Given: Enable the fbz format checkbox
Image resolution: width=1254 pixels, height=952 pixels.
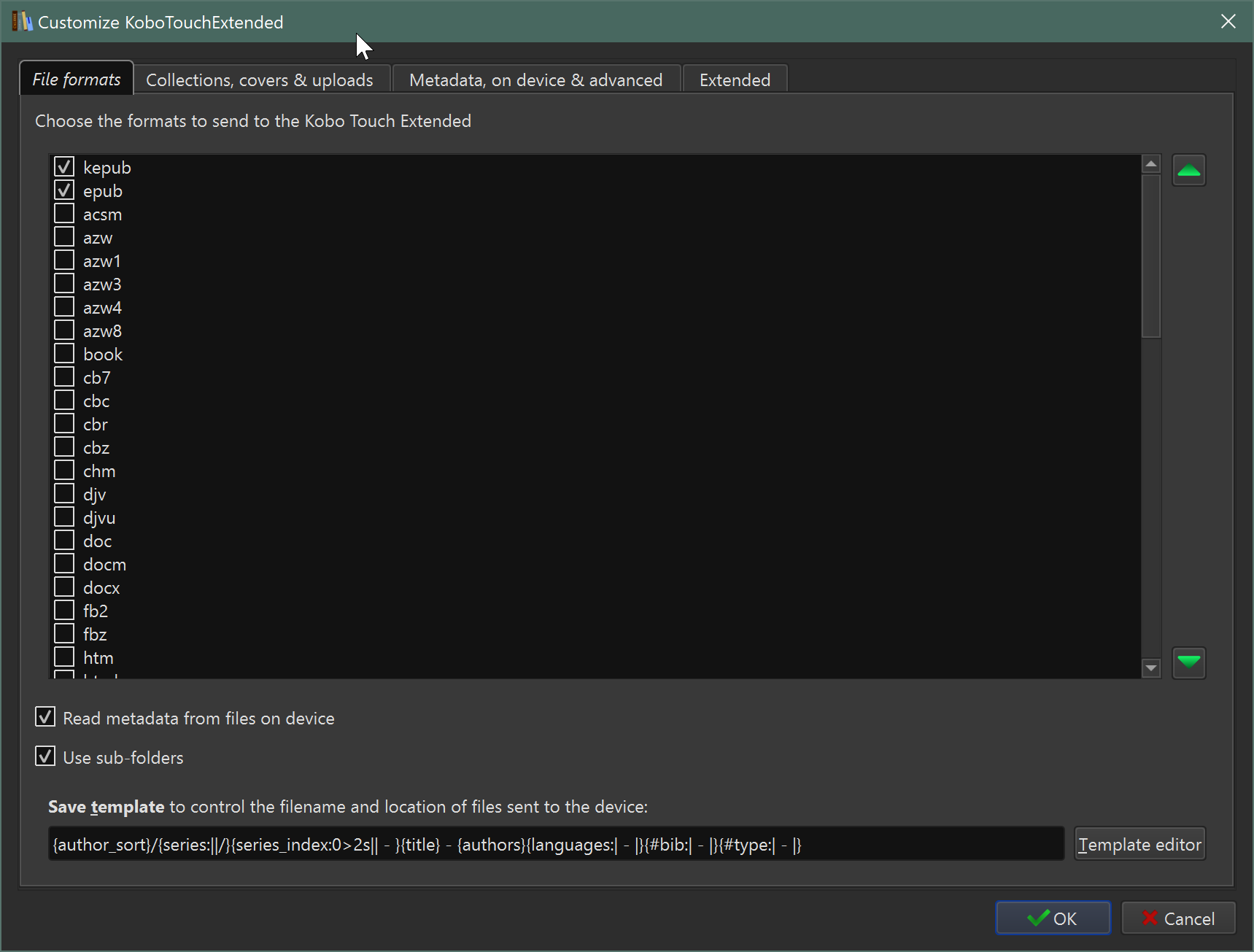Looking at the screenshot, I should coord(64,634).
